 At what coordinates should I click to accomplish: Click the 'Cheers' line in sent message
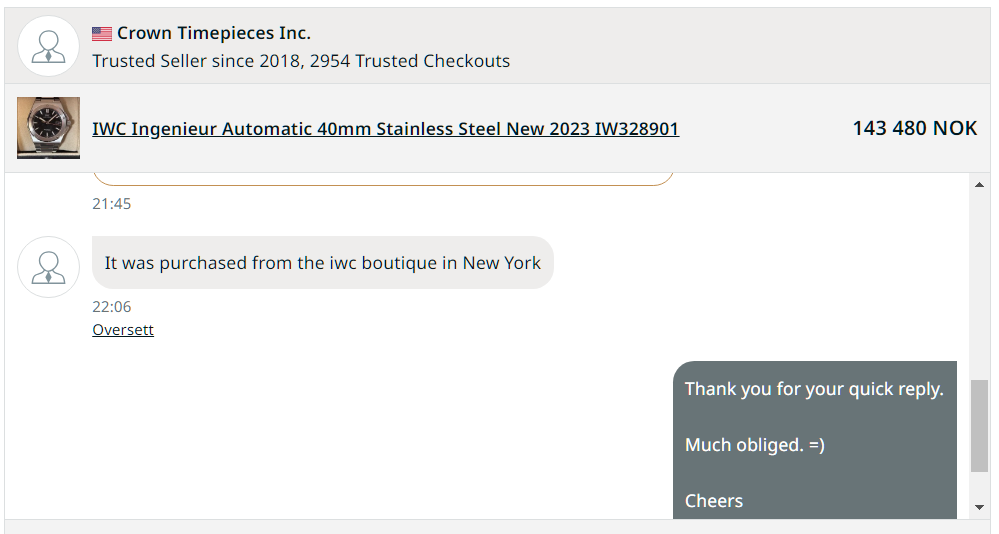[714, 501]
